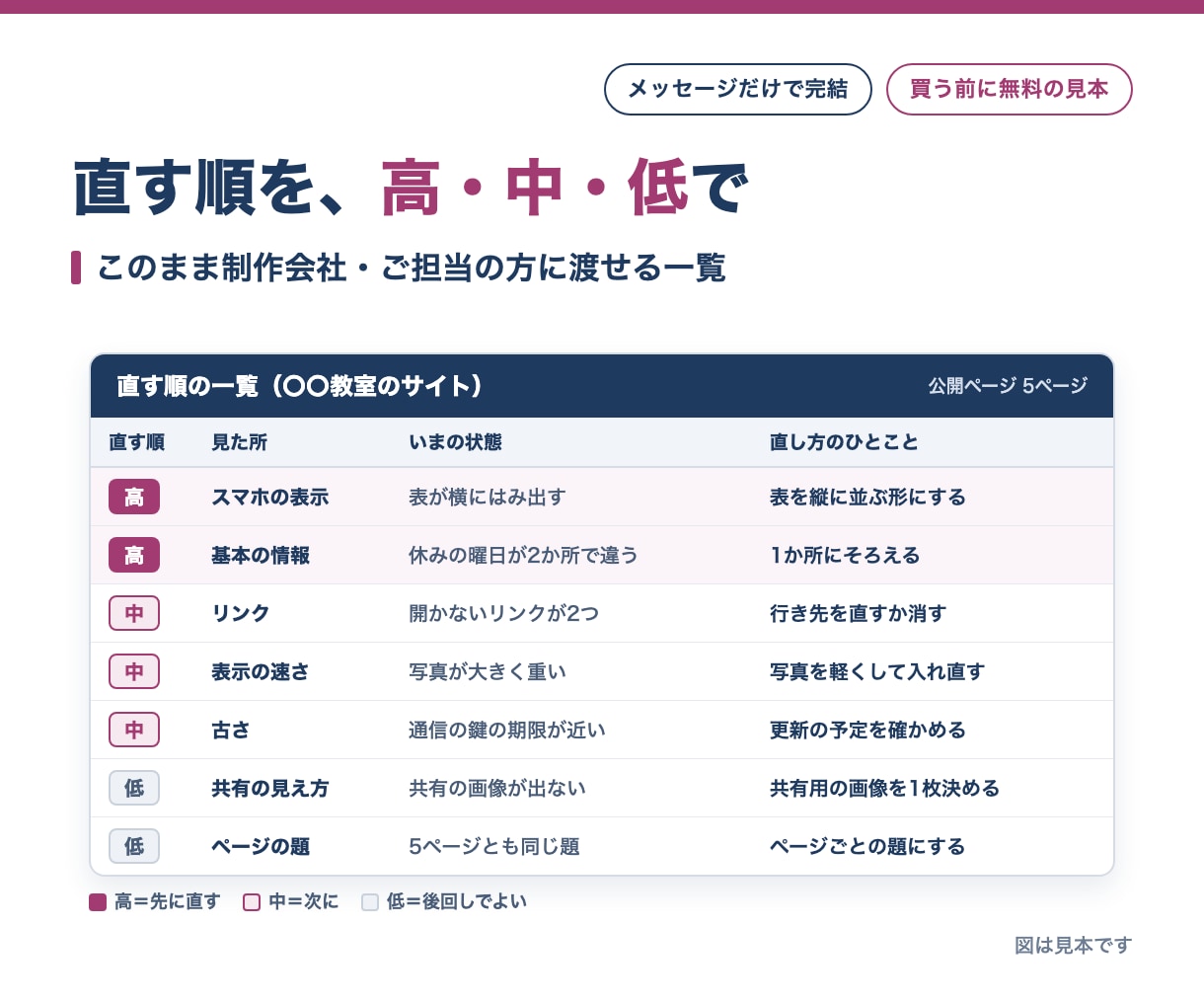Click the fix text 表を縦に並ぶ形にする
The image size is (1204, 1003).
(867, 497)
